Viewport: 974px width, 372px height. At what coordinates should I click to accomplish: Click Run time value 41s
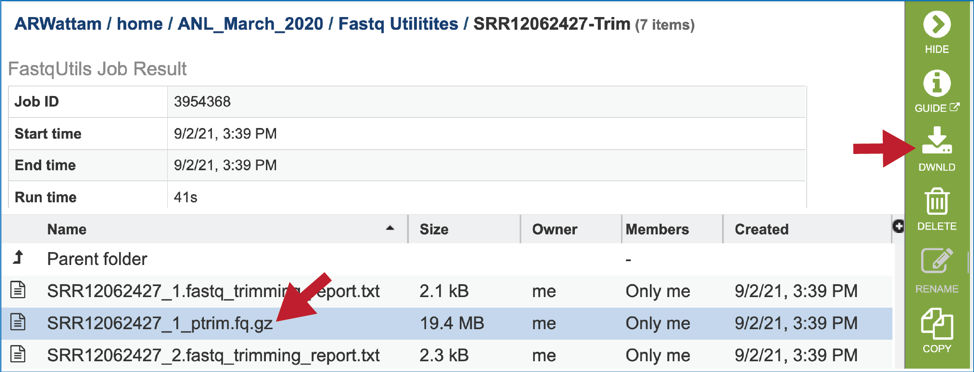[x=186, y=197]
